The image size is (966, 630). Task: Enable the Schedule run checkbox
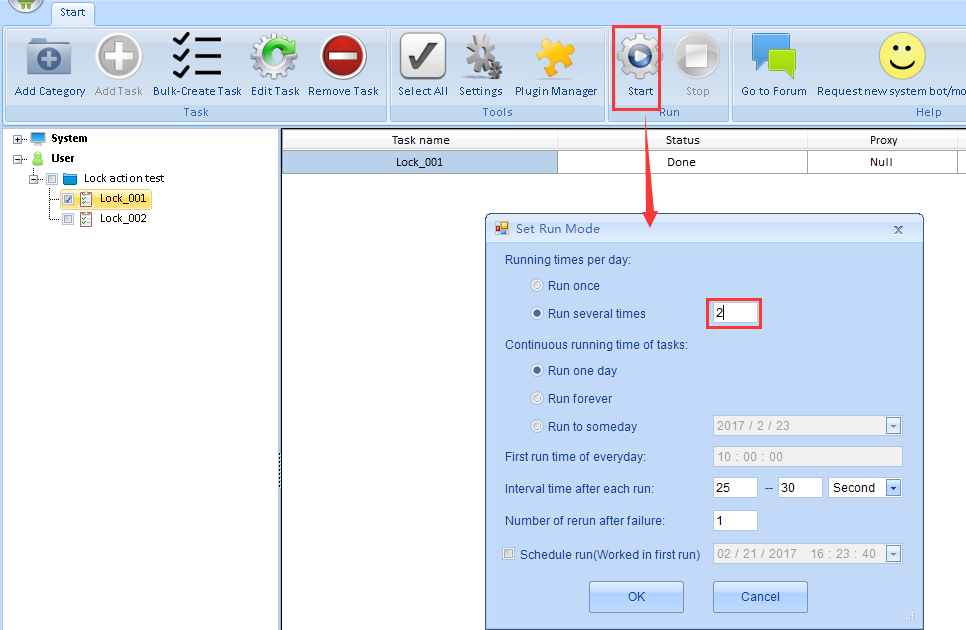509,554
